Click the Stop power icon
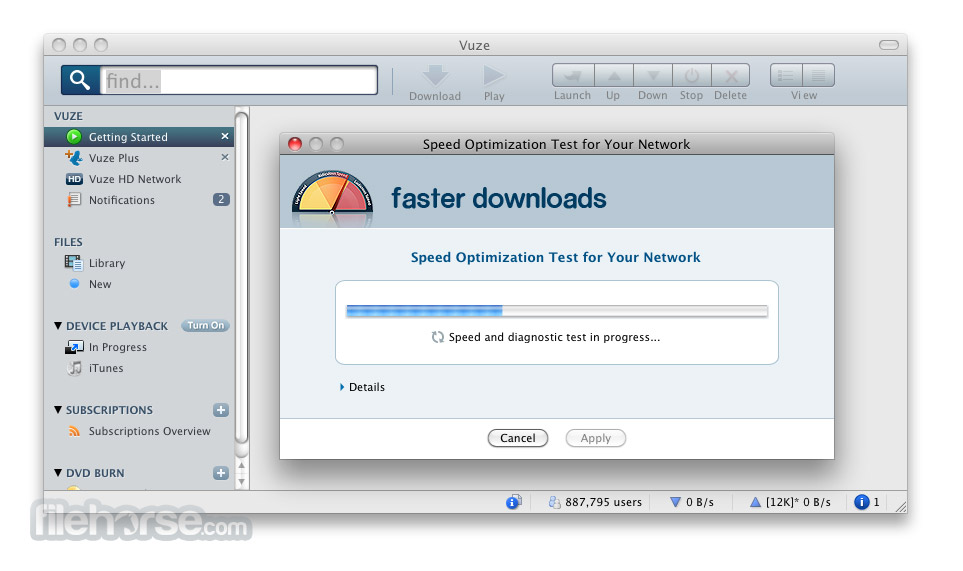The height and width of the screenshot is (571, 963). 692,76
